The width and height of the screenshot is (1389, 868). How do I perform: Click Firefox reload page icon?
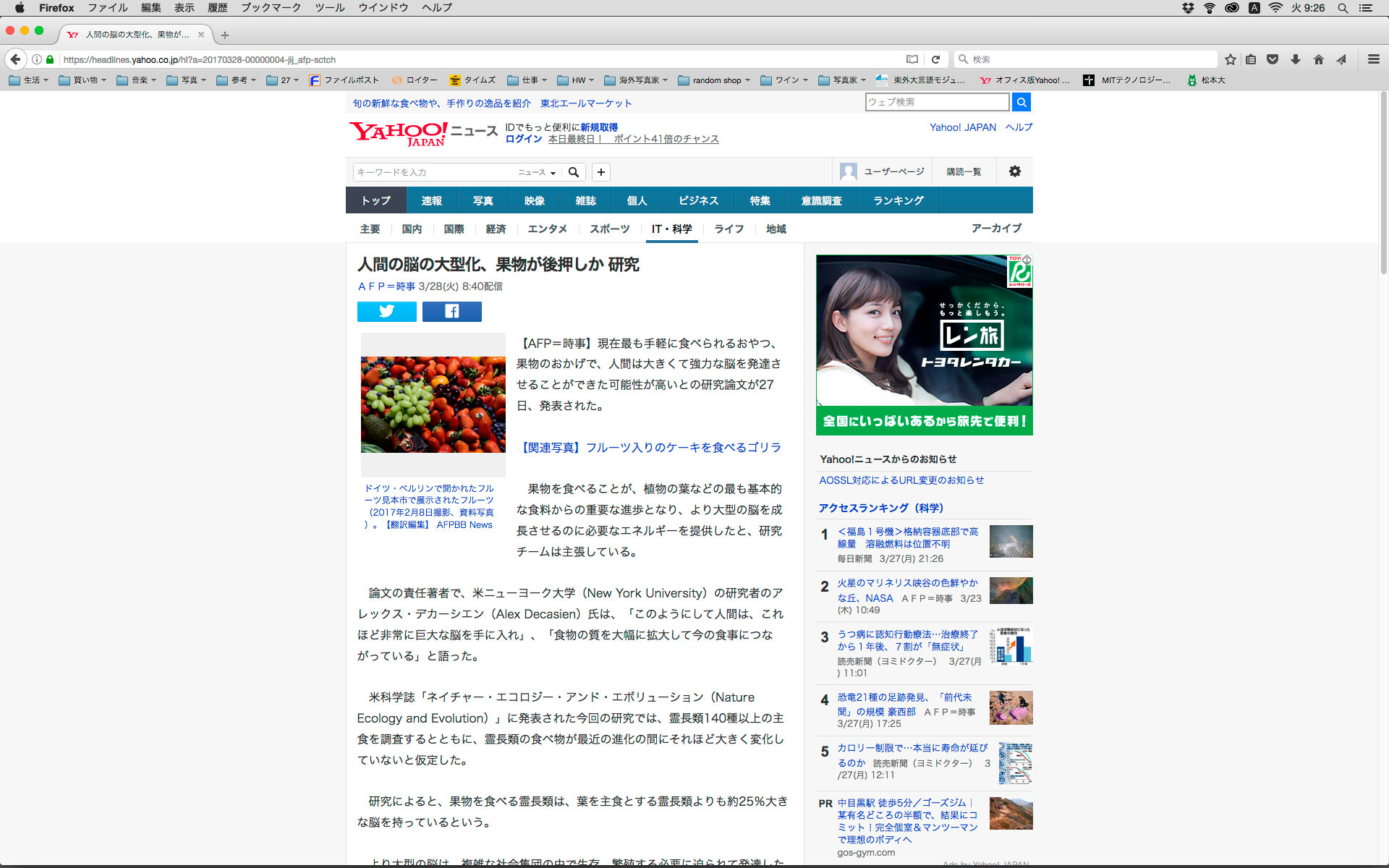coord(935,59)
